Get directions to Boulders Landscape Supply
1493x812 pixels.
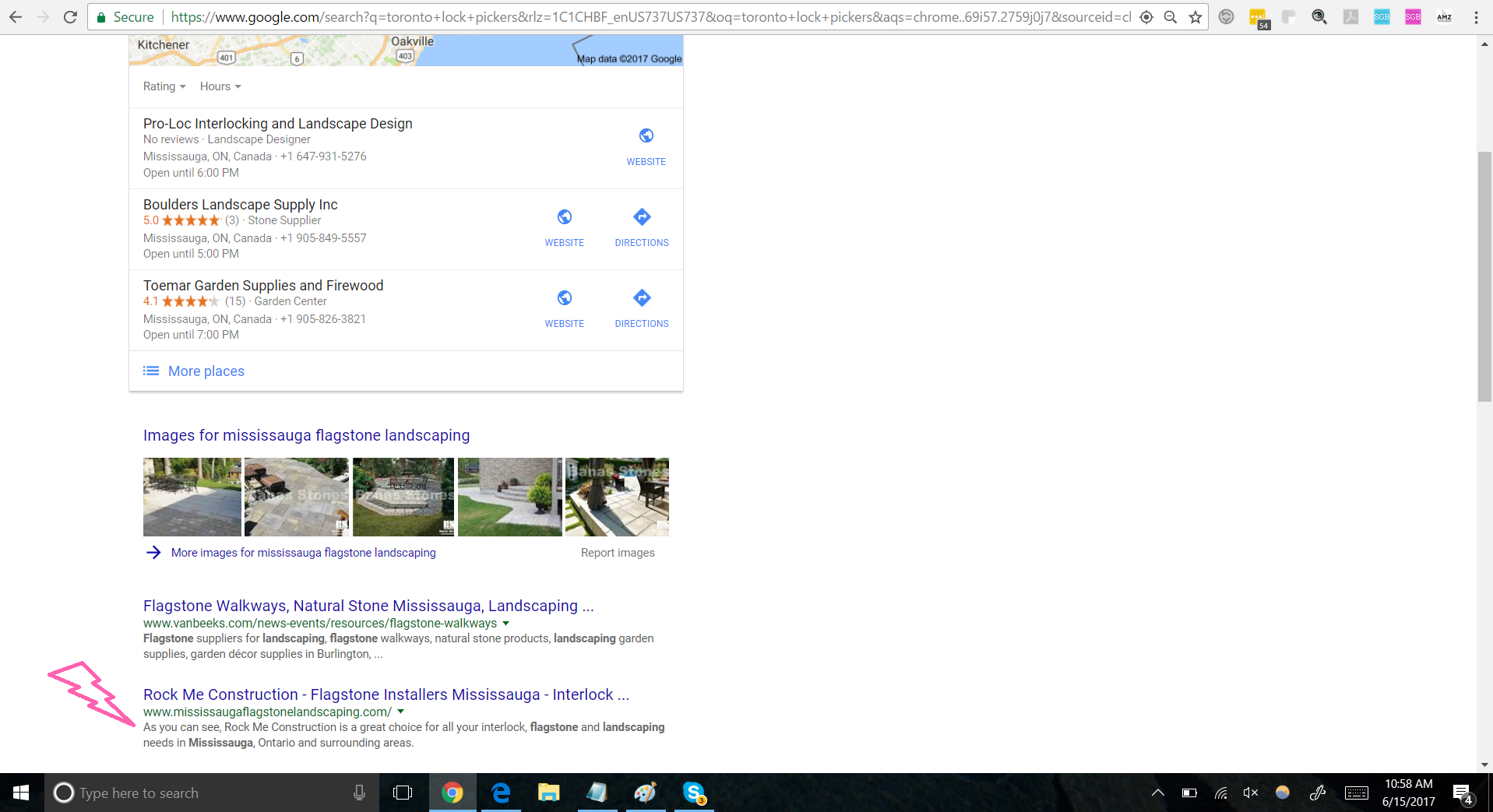click(641, 227)
